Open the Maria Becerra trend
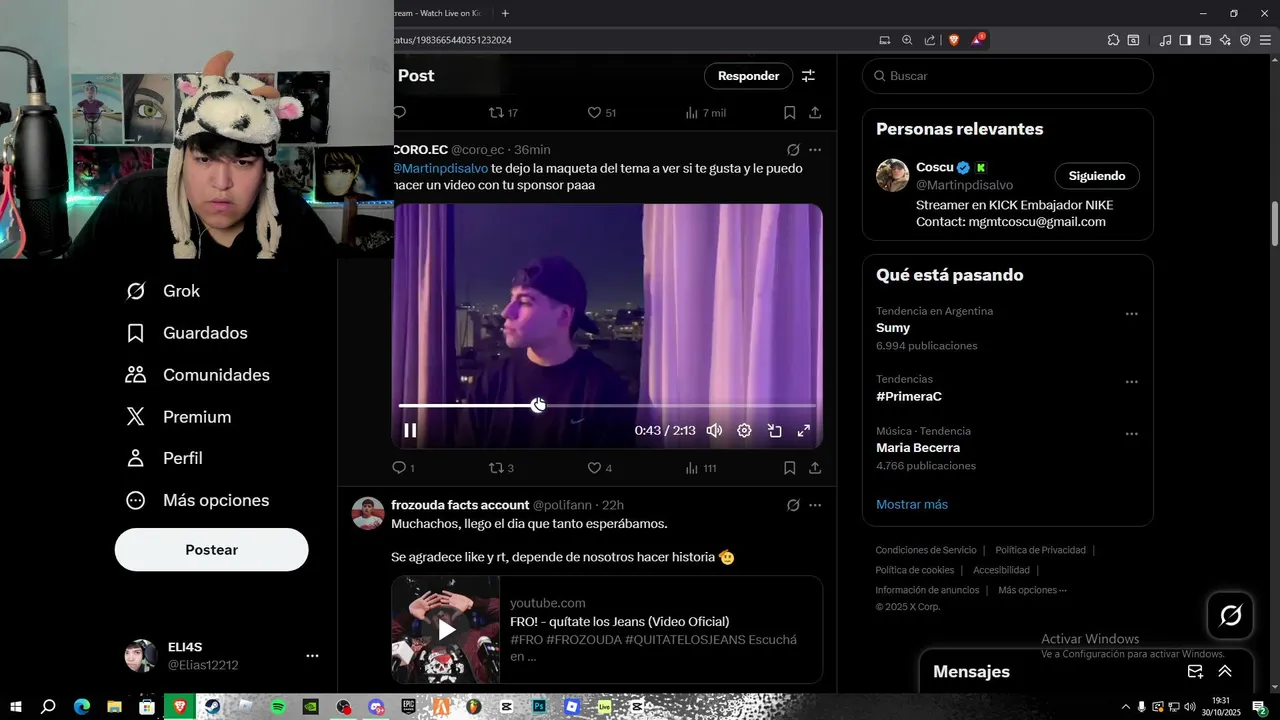The image size is (1280, 720). (918, 448)
